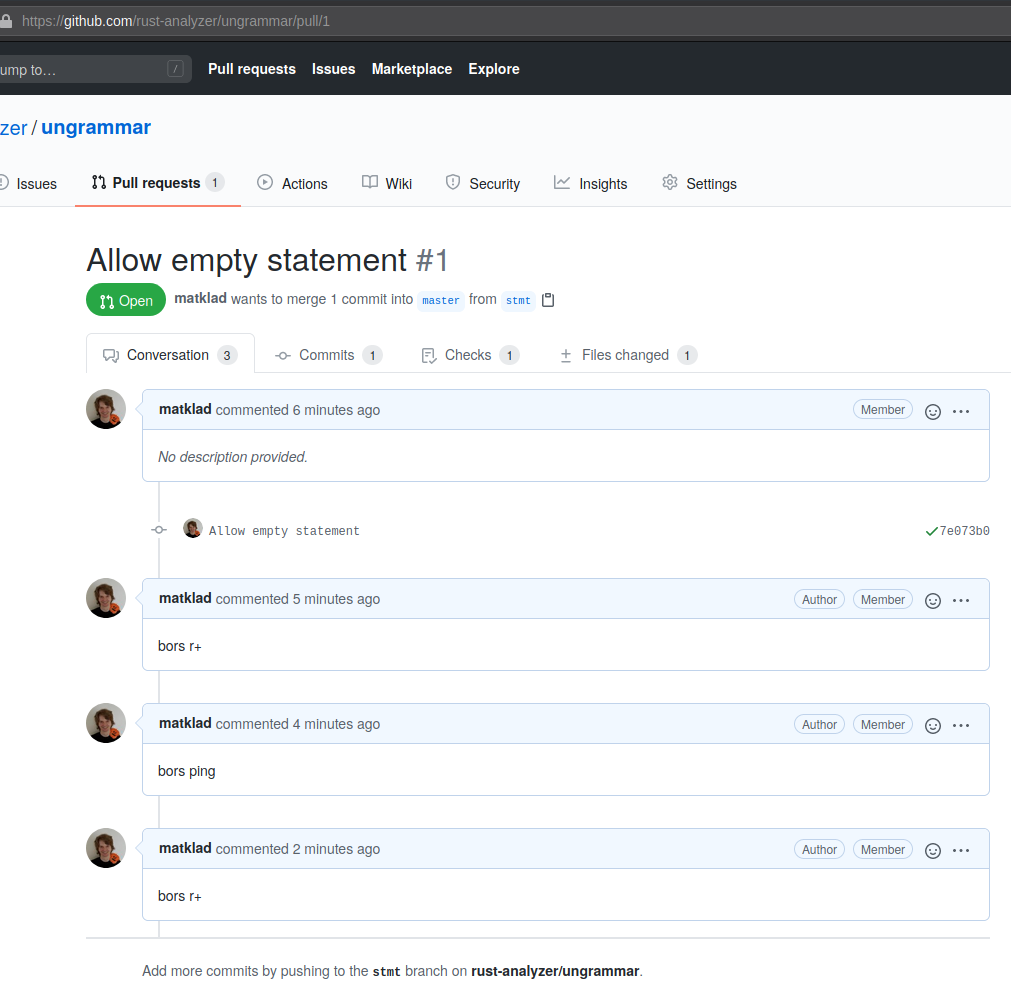Image resolution: width=1011 pixels, height=996 pixels.
Task: Focus the jump to search field
Action: coord(95,69)
